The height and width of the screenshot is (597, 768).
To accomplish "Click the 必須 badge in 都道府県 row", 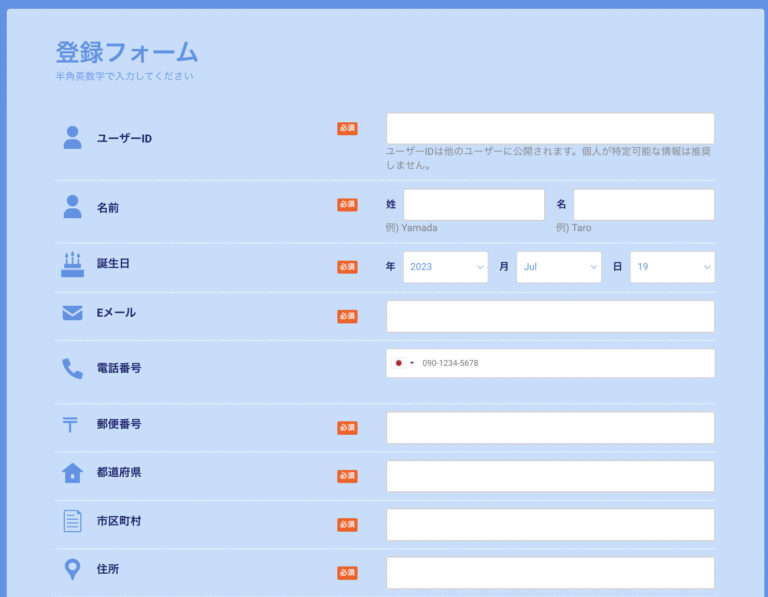I will point(347,476).
